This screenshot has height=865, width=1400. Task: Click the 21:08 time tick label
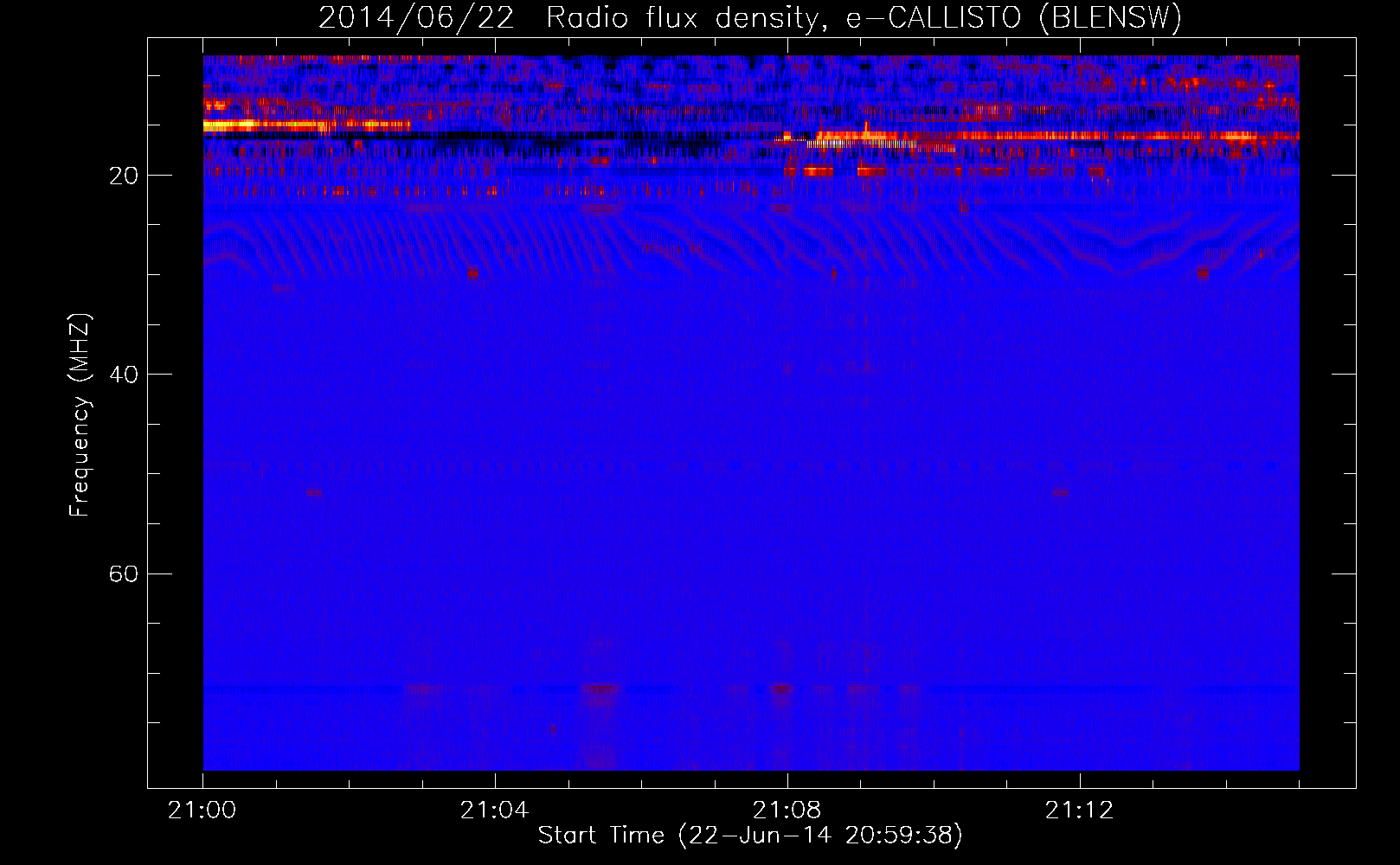(787, 811)
